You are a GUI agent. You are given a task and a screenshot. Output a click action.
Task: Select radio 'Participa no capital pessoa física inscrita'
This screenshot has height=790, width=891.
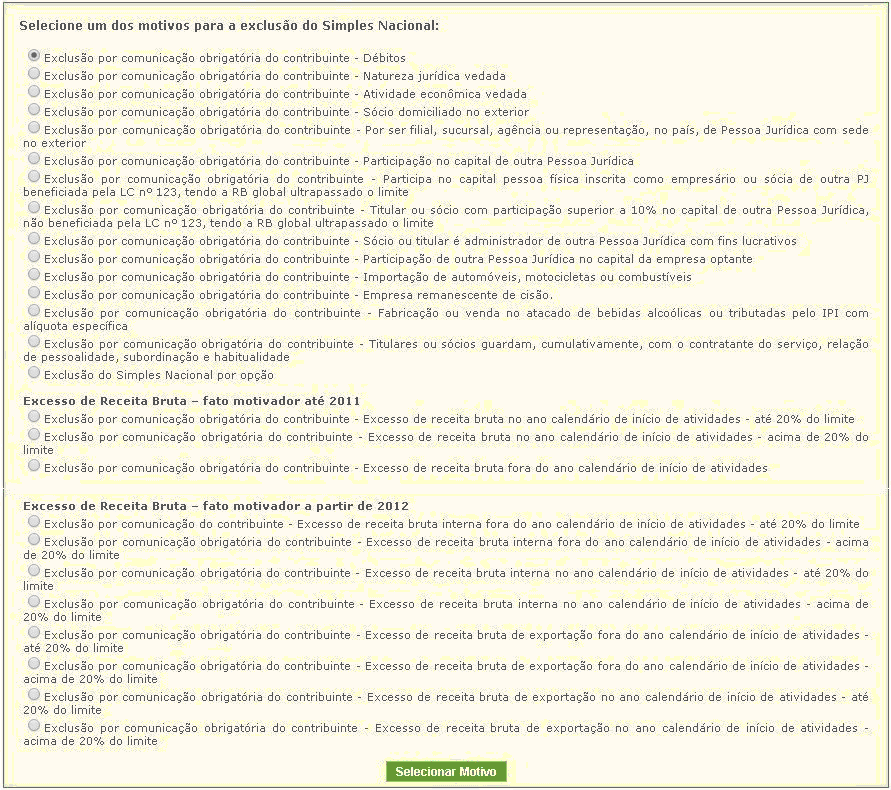click(34, 176)
